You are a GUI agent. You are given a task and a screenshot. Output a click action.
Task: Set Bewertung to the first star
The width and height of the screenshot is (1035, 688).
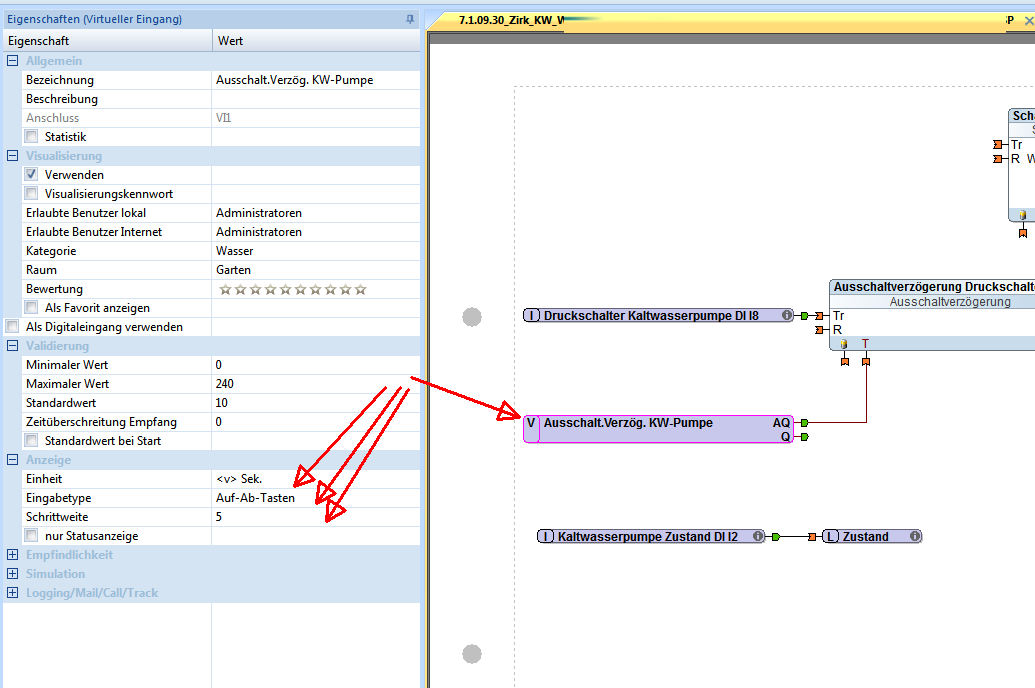click(225, 289)
